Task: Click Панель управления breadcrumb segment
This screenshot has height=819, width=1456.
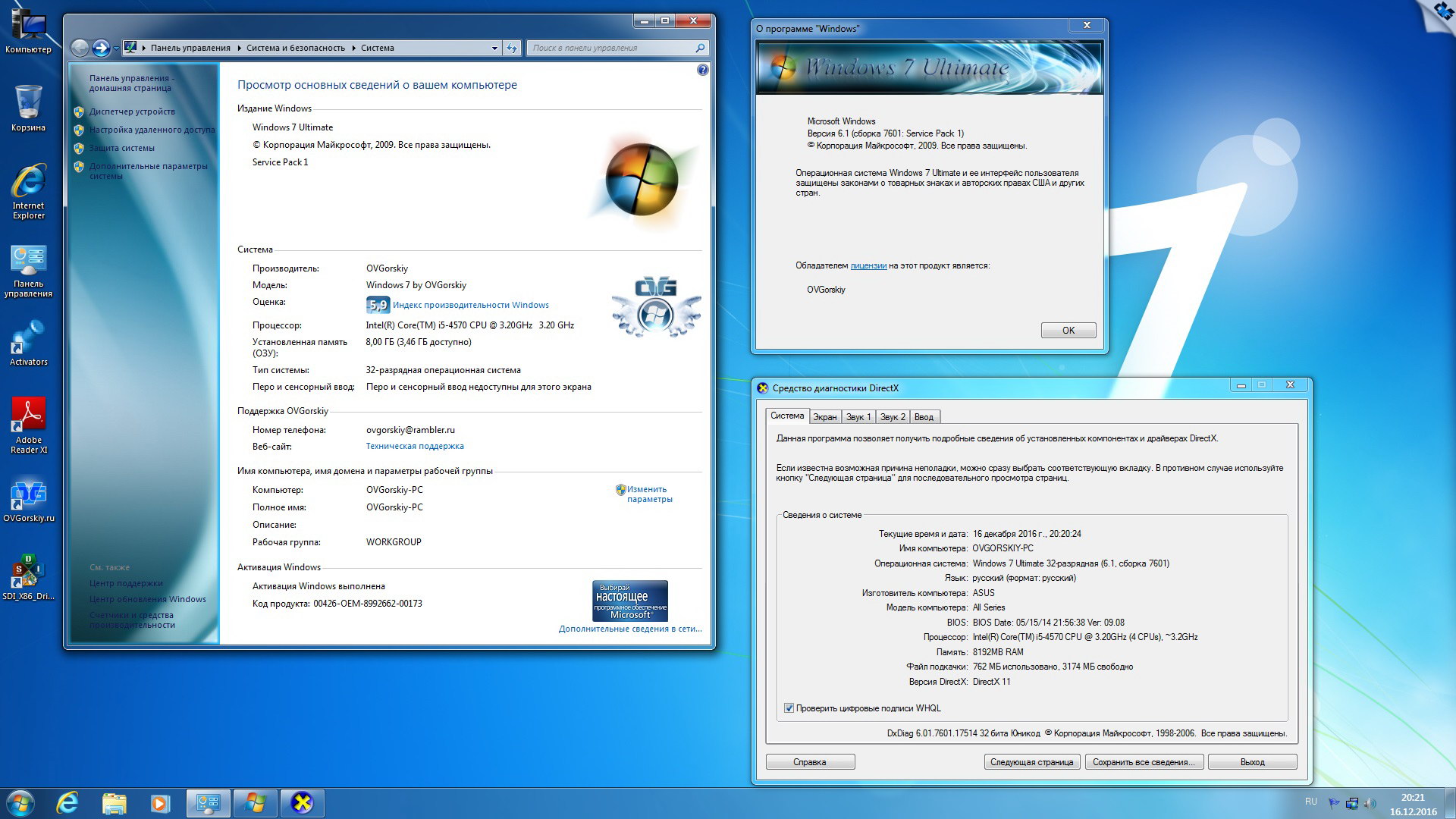Action: pos(190,48)
